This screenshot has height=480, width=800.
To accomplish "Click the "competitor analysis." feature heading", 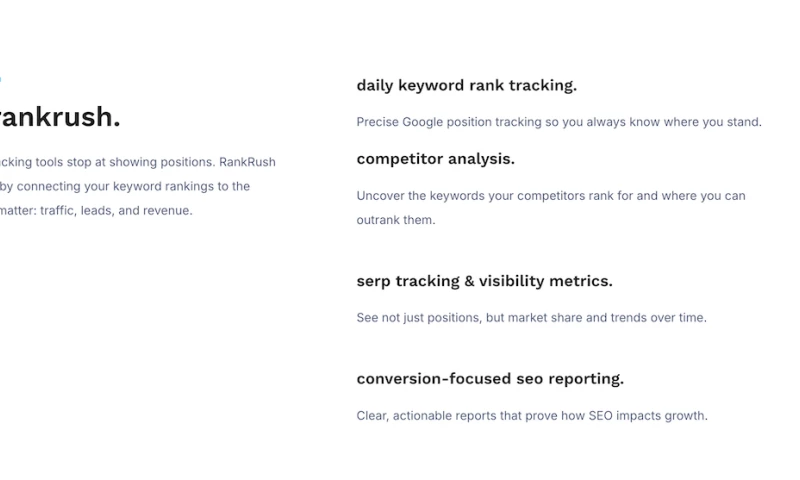I will (435, 159).
